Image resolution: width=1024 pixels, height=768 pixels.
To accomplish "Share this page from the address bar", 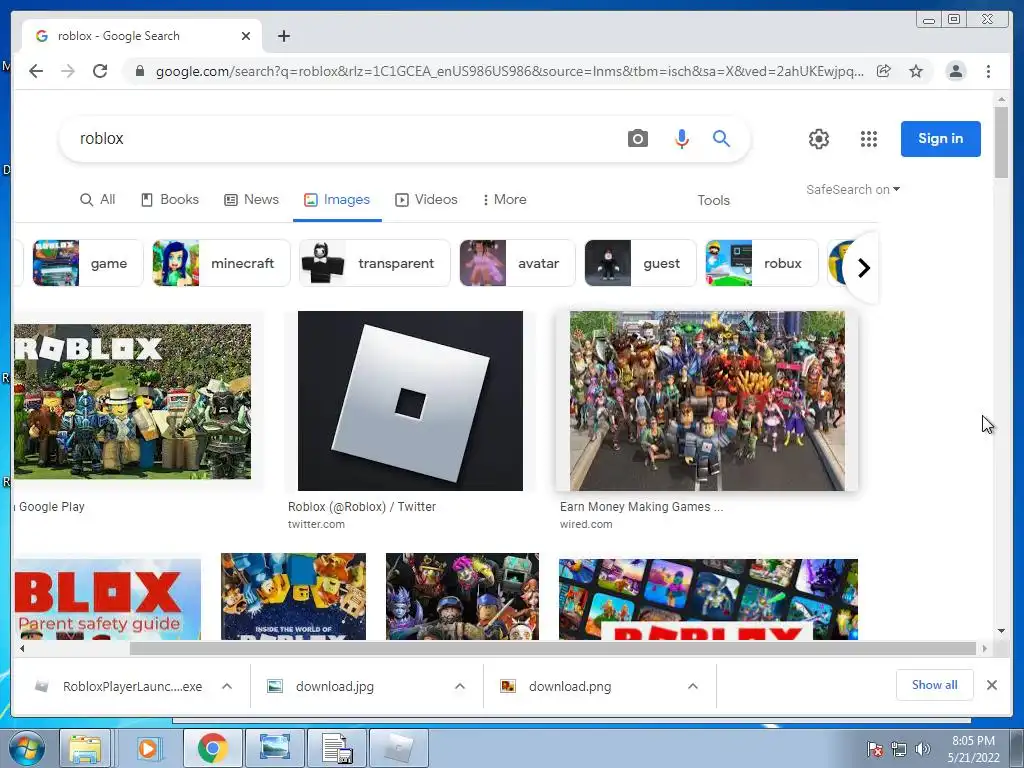I will tap(884, 71).
